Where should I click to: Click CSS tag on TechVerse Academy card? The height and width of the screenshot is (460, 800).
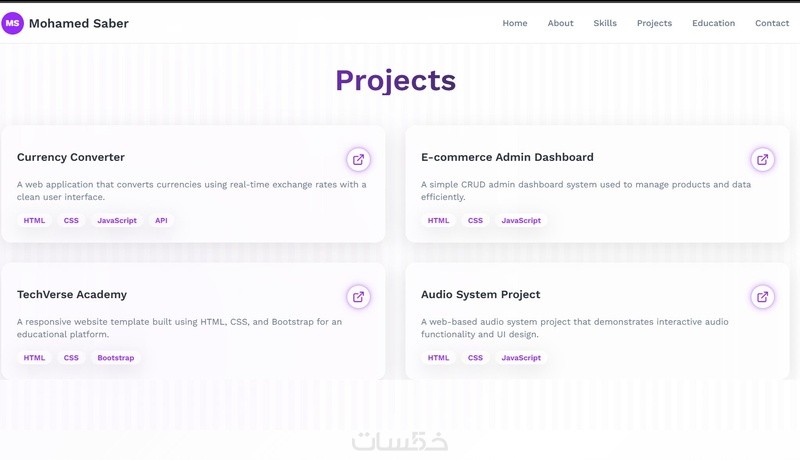[x=71, y=357]
